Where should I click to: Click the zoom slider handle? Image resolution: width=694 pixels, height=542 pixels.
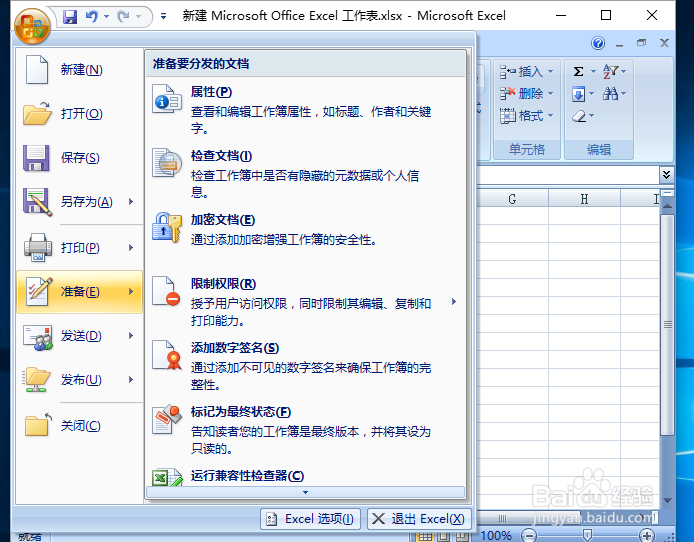click(x=587, y=536)
